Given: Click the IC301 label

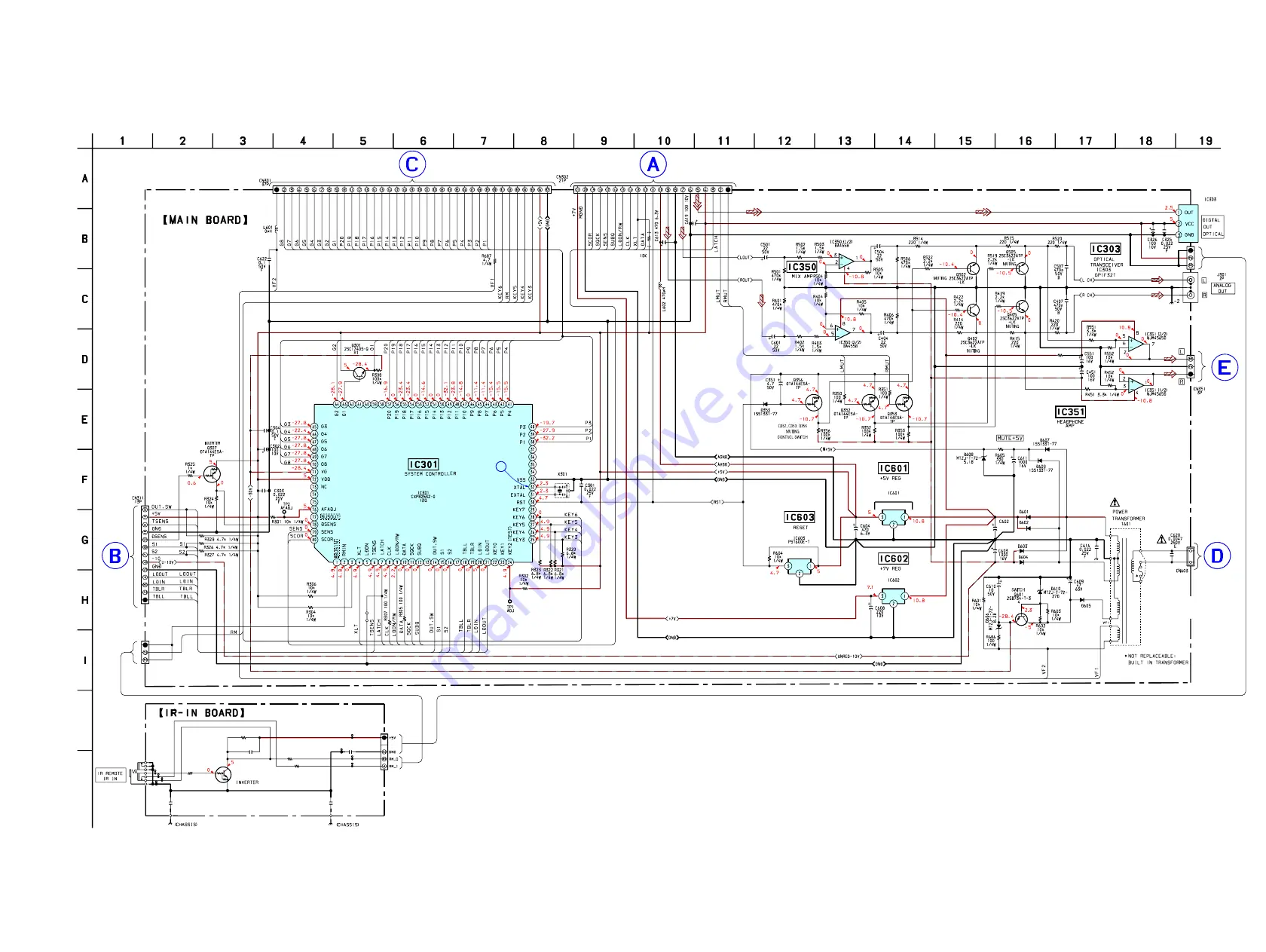Looking at the screenshot, I should (424, 464).
